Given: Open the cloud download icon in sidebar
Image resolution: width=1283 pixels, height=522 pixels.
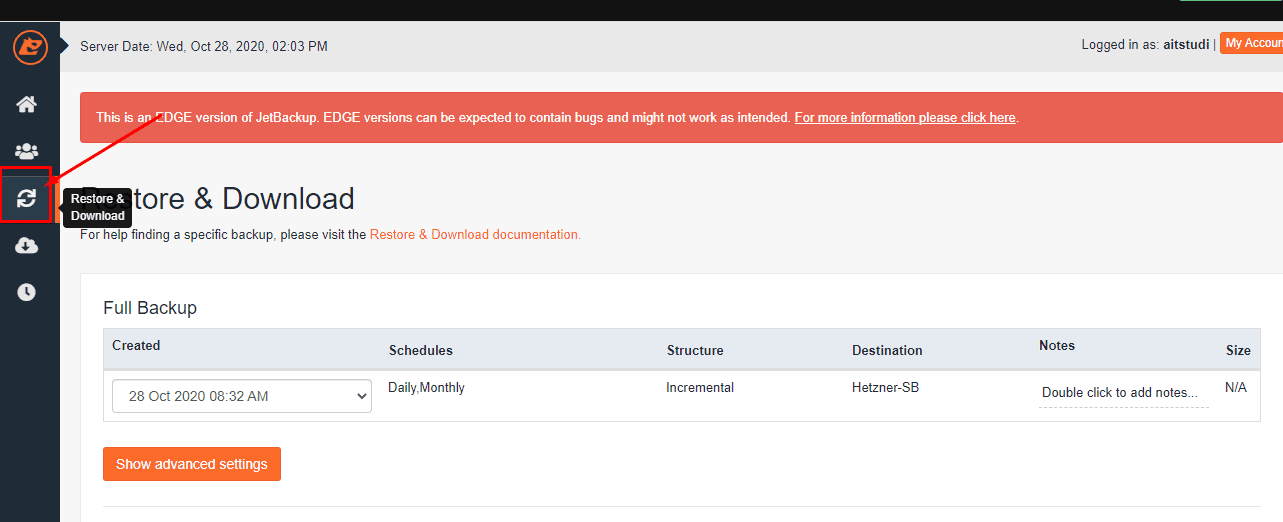Looking at the screenshot, I should tap(26, 246).
